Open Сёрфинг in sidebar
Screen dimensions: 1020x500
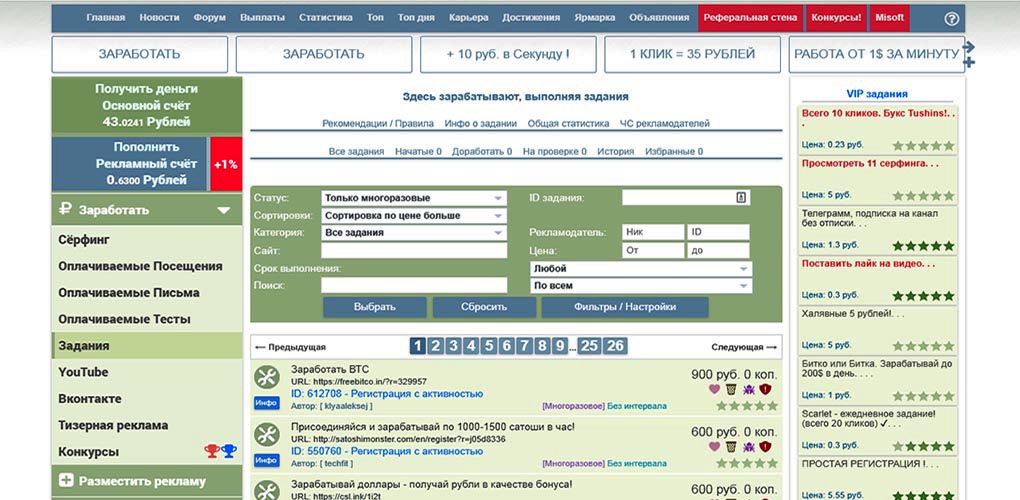(x=84, y=240)
